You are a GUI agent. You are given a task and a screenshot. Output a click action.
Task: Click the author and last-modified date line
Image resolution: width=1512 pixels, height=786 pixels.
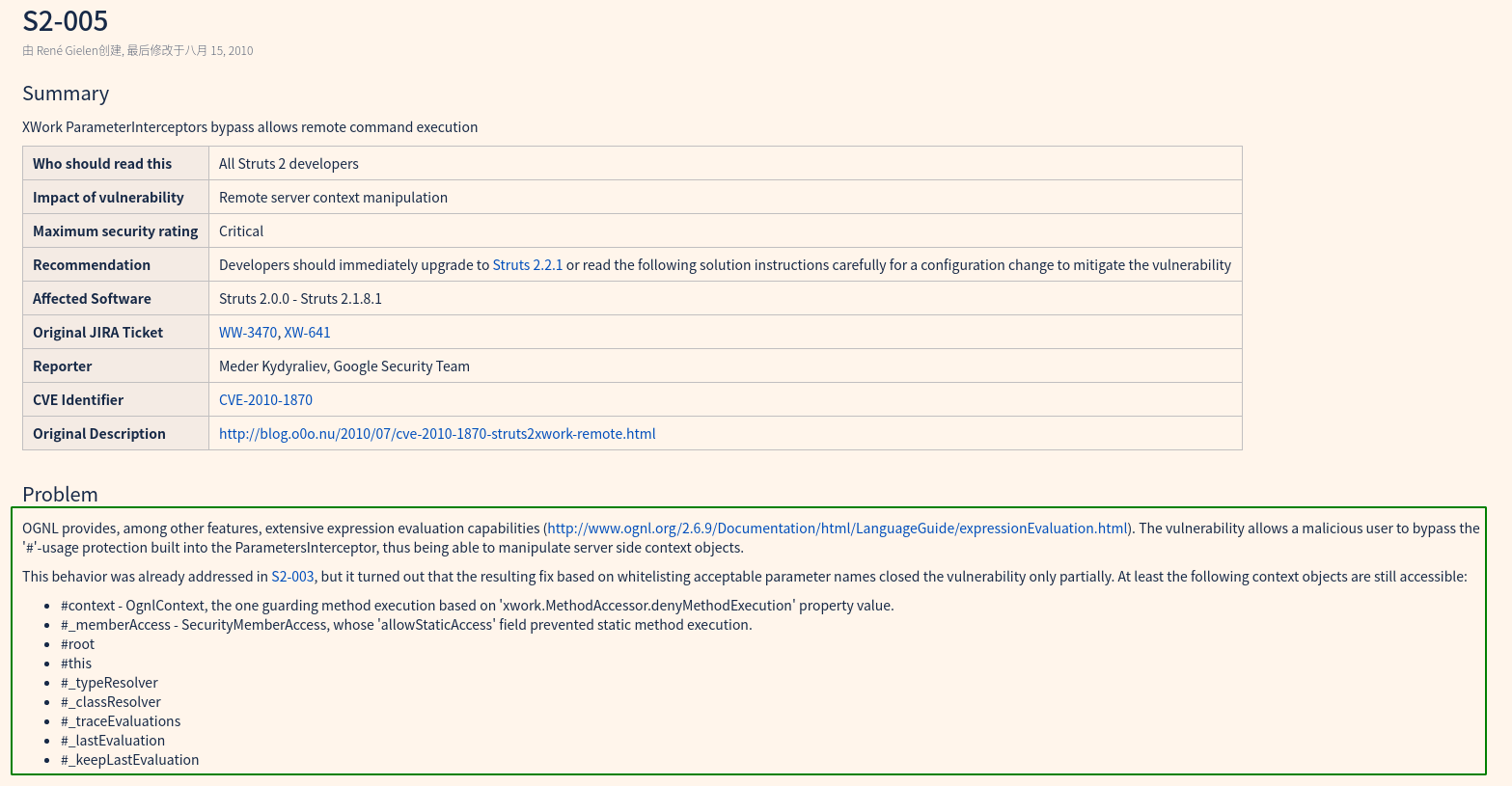tap(138, 51)
